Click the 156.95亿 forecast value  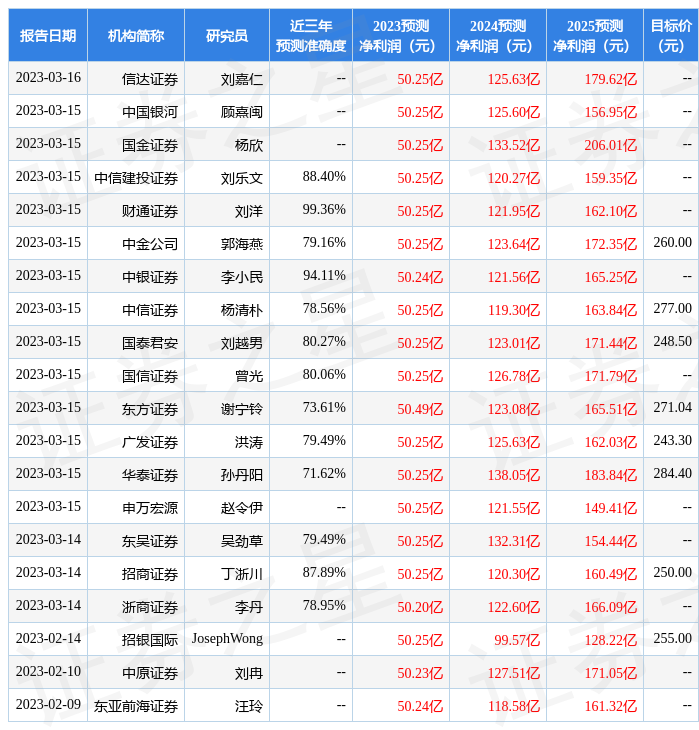pyautogui.click(x=611, y=112)
